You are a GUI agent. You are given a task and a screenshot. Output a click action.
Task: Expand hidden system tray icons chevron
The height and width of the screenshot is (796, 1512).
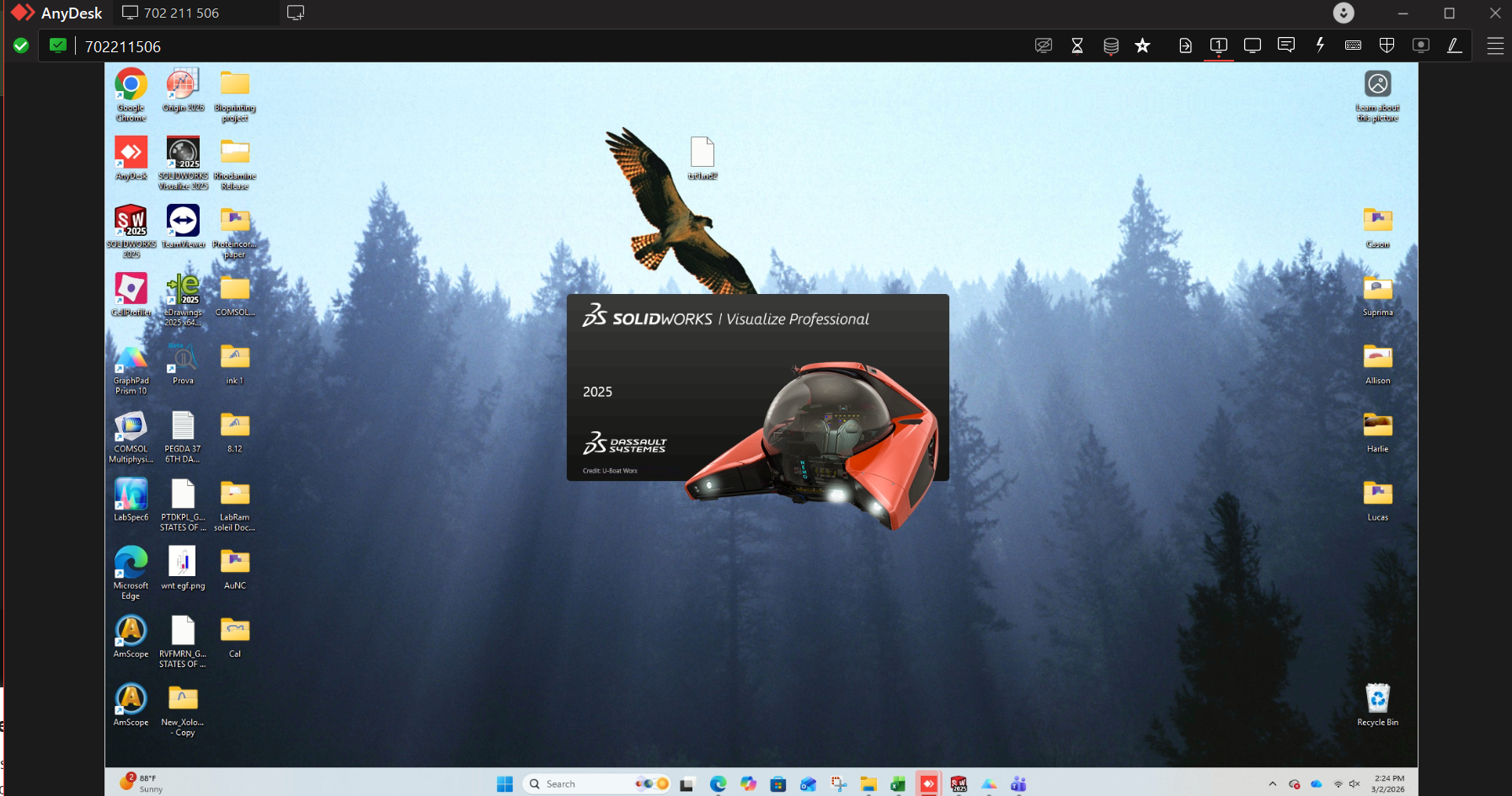1273,784
